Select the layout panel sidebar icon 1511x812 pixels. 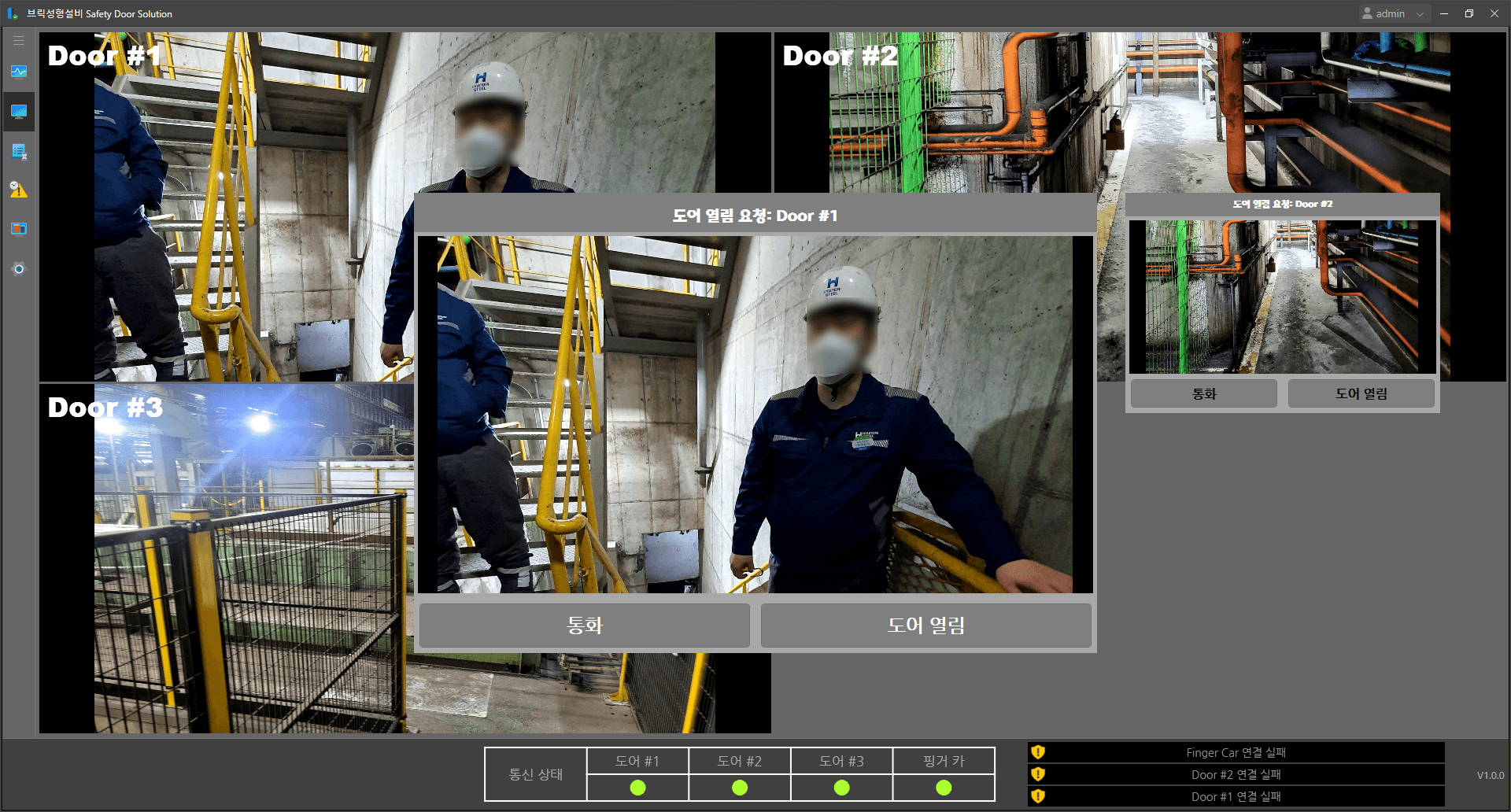point(18,229)
